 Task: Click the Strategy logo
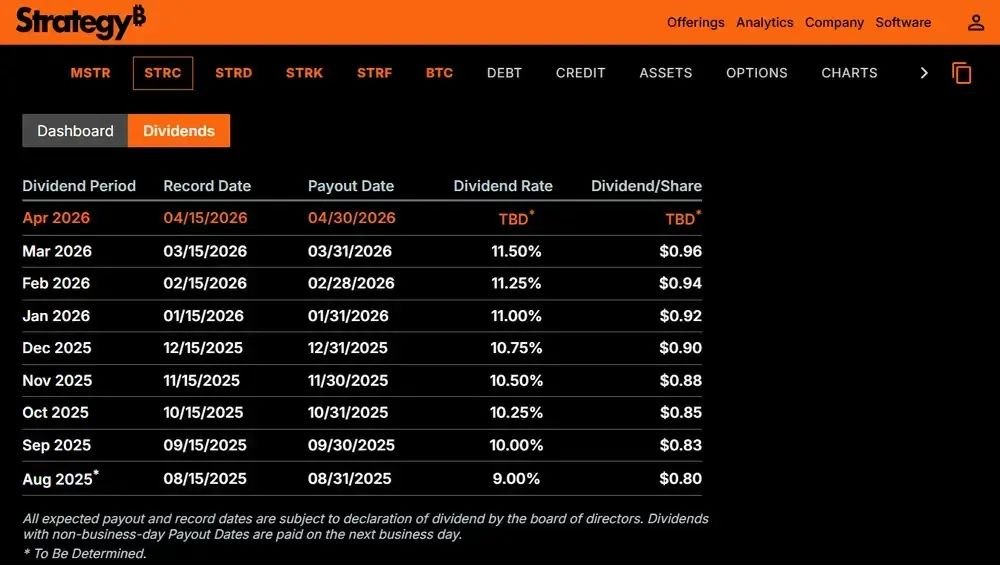coord(81,22)
